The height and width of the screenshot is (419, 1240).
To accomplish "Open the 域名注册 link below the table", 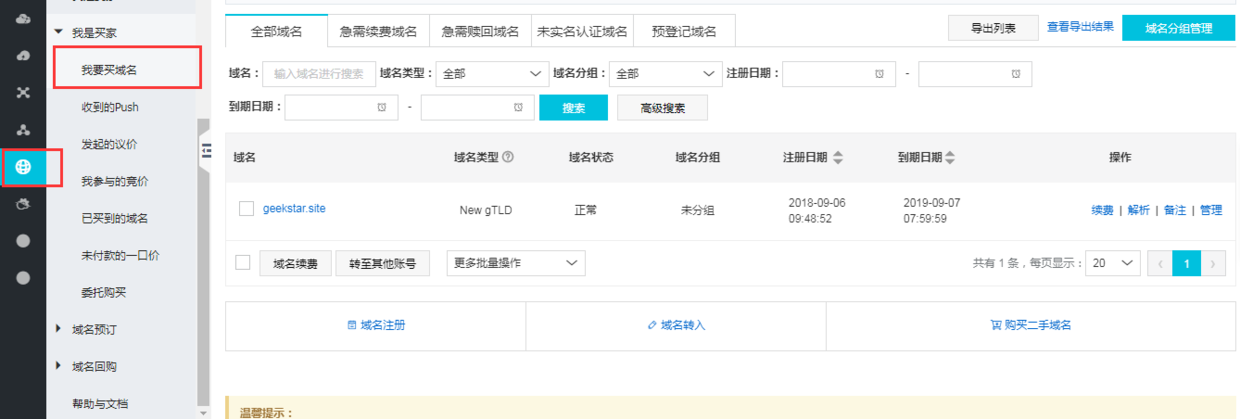I will pyautogui.click(x=376, y=325).
